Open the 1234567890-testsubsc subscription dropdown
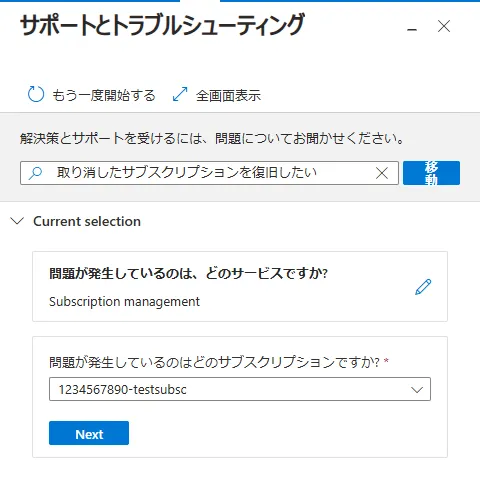This screenshot has height=487, width=480. point(240,389)
